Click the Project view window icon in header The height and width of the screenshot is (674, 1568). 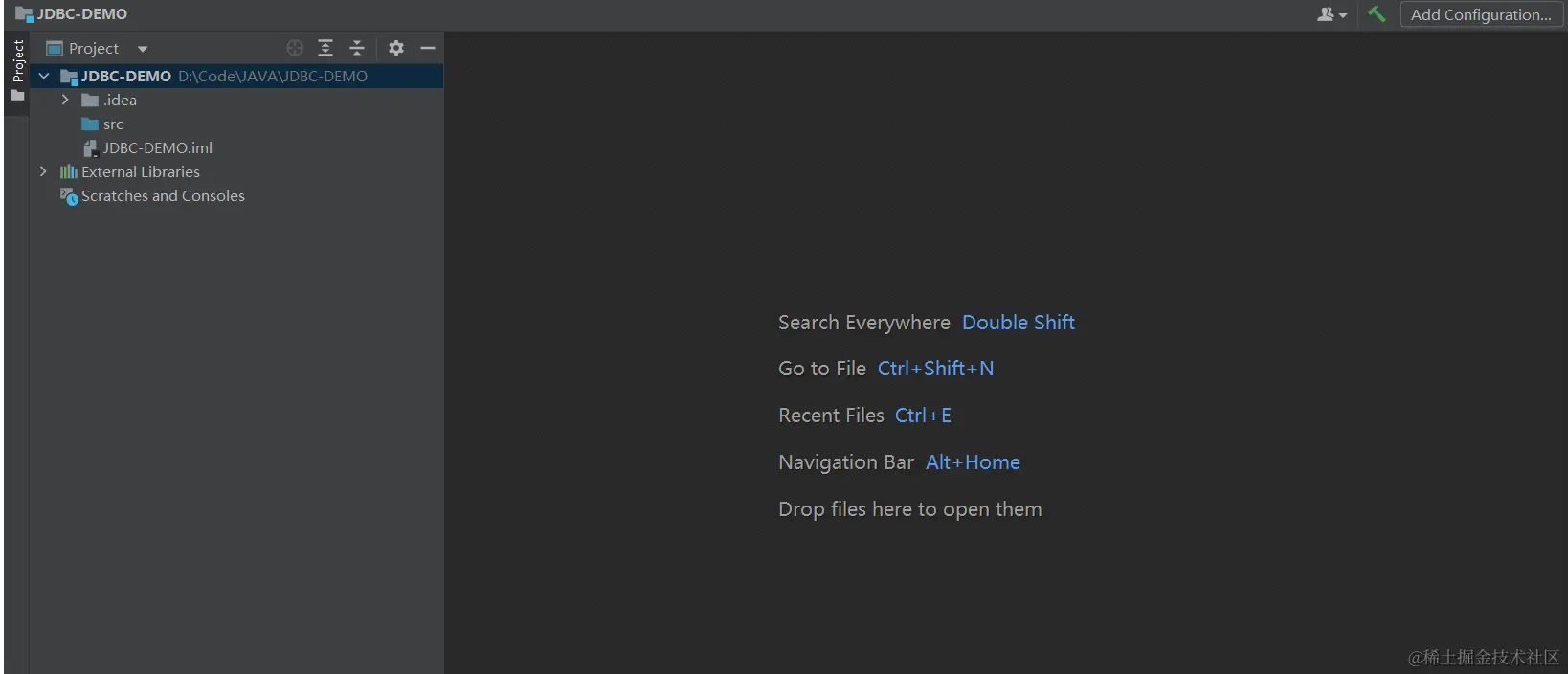pyautogui.click(x=55, y=48)
